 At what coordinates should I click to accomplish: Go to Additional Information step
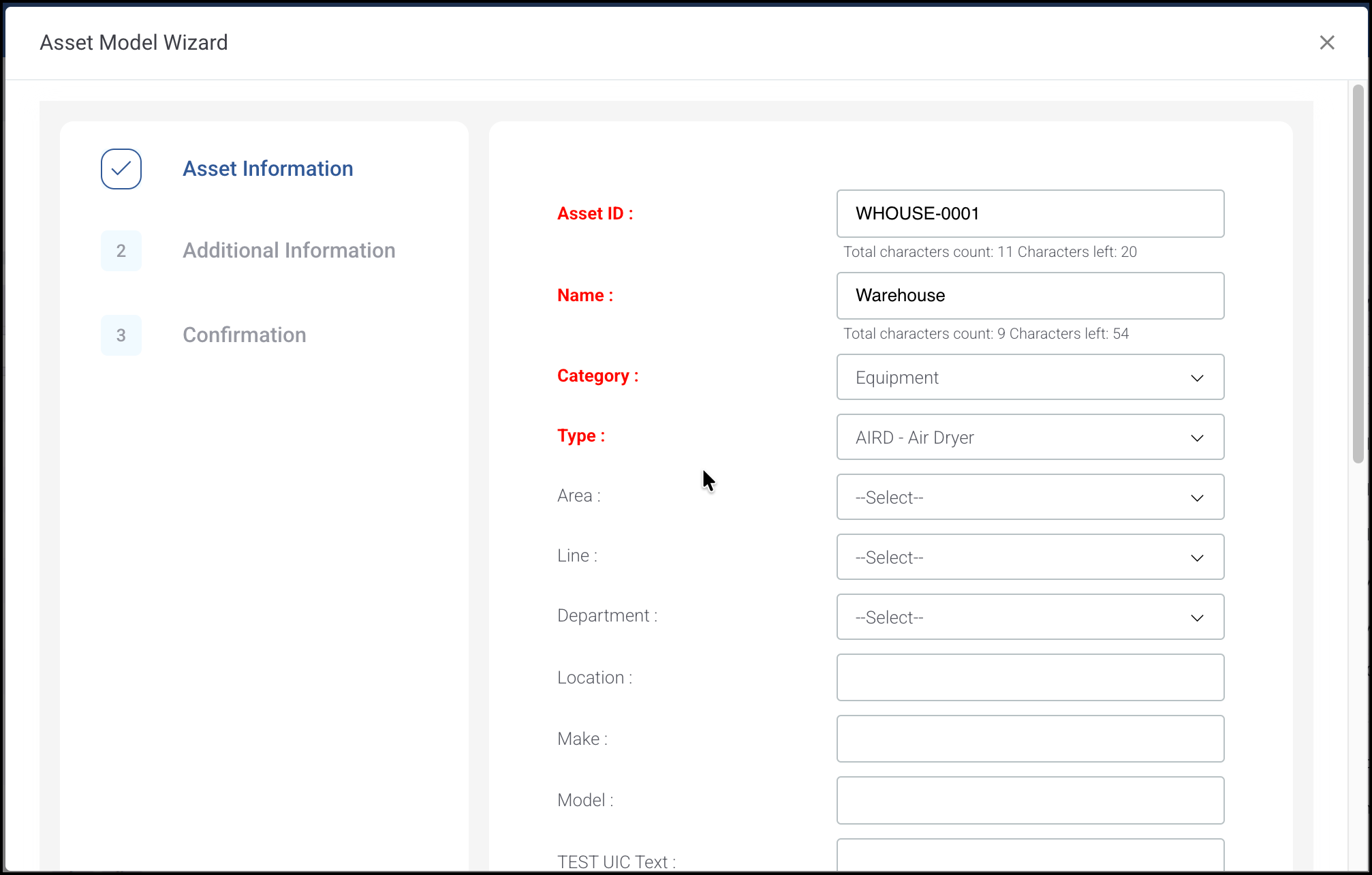click(x=289, y=251)
